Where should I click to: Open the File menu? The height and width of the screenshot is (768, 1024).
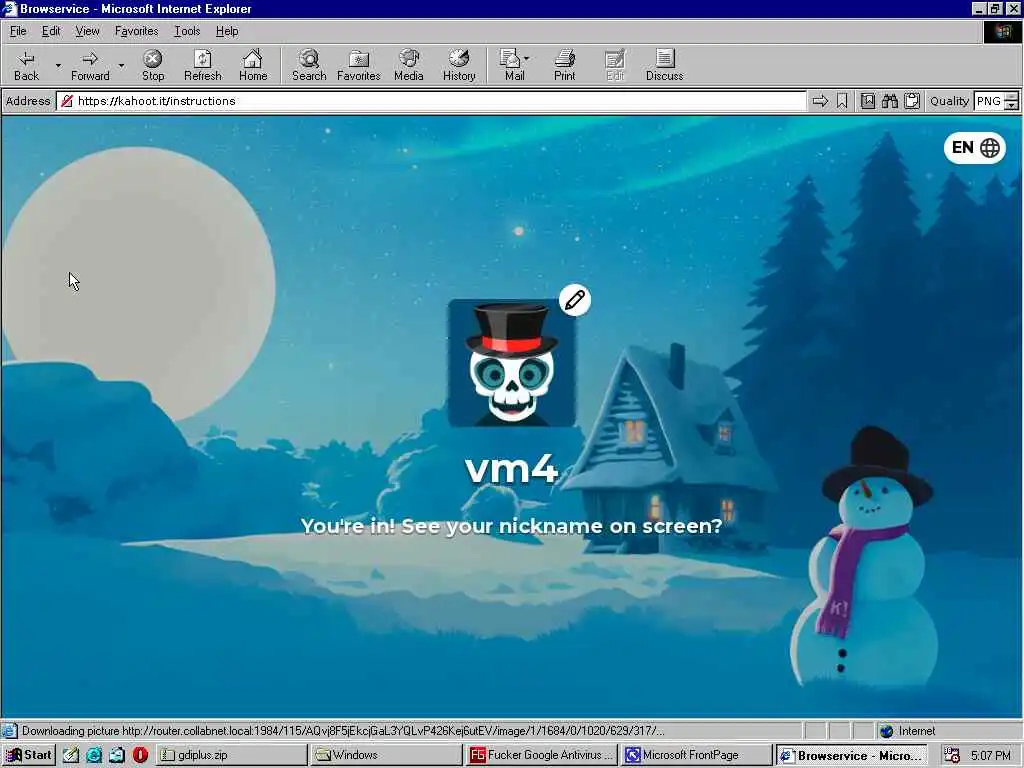pos(18,31)
